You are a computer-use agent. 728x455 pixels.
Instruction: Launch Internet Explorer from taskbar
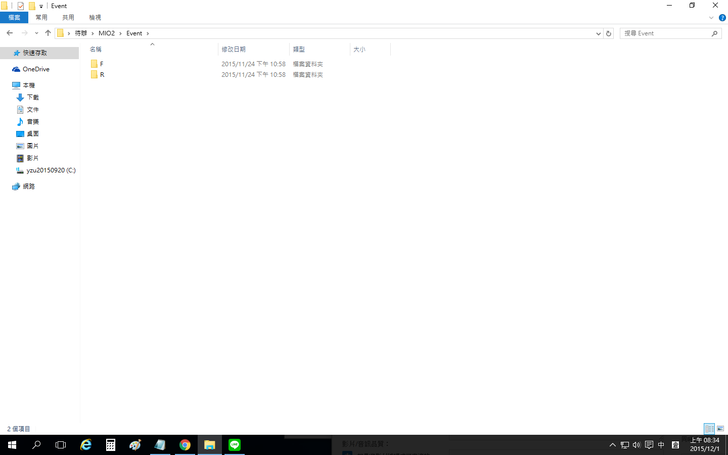click(86, 445)
